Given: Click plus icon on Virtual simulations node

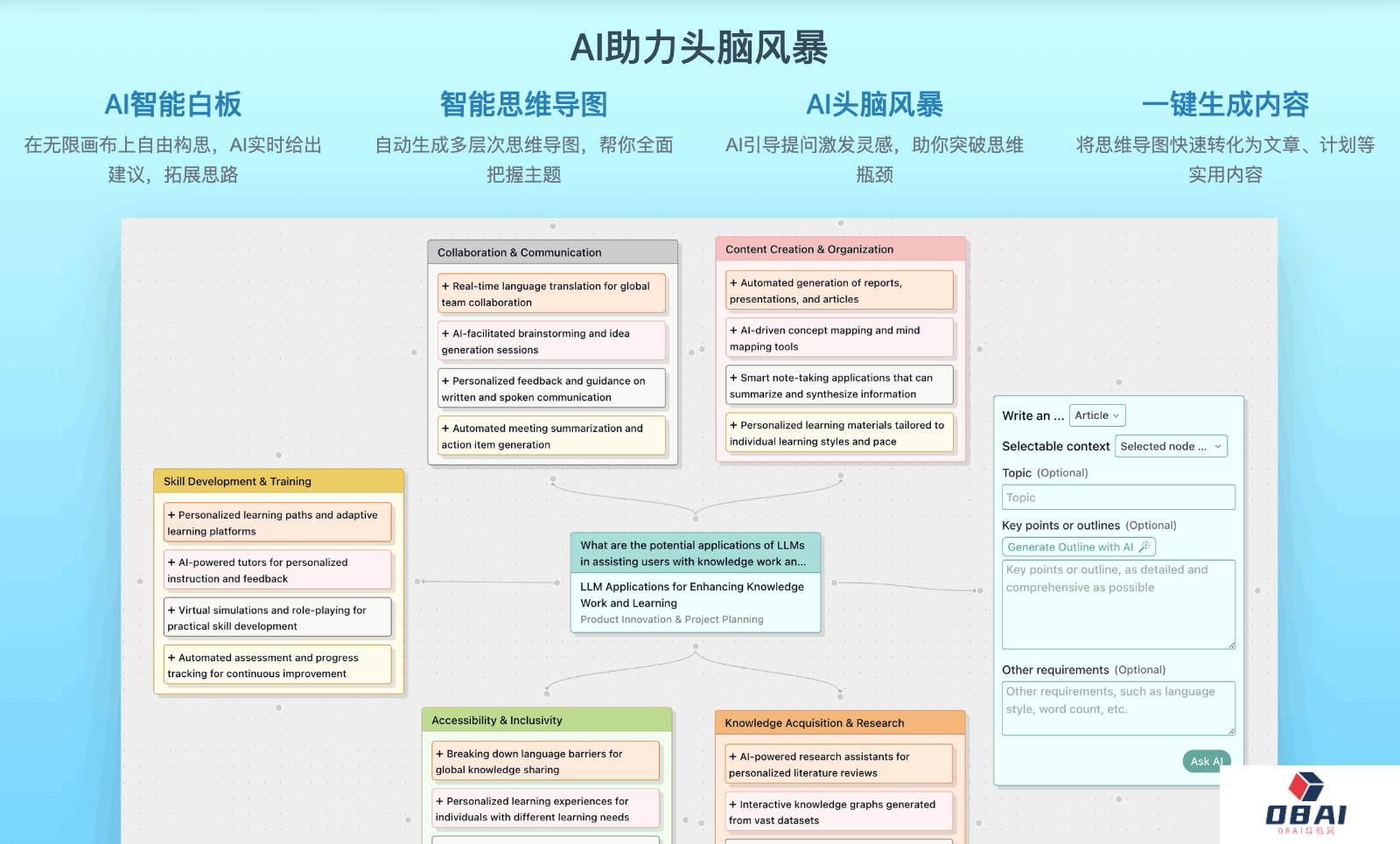Looking at the screenshot, I should (171, 610).
